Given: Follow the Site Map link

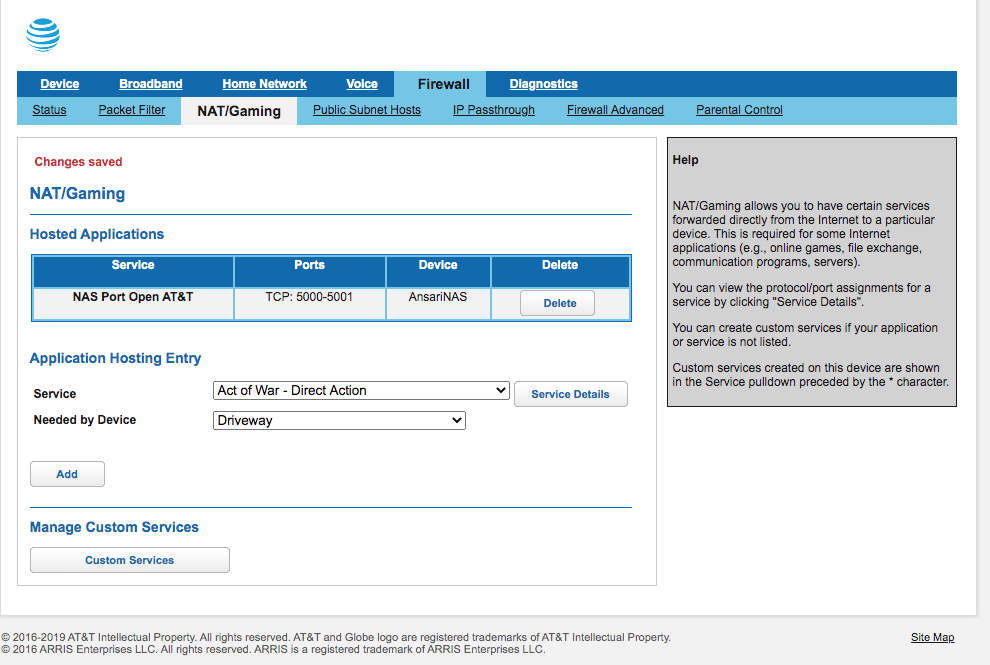Looking at the screenshot, I should [x=933, y=637].
